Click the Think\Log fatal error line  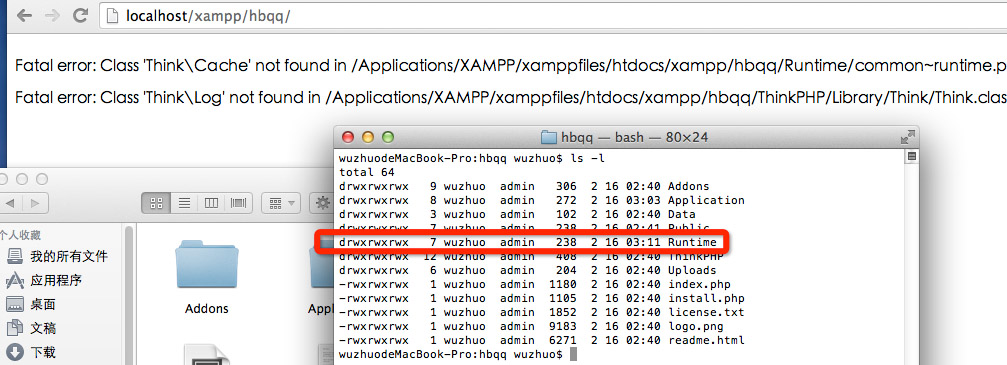(511, 98)
